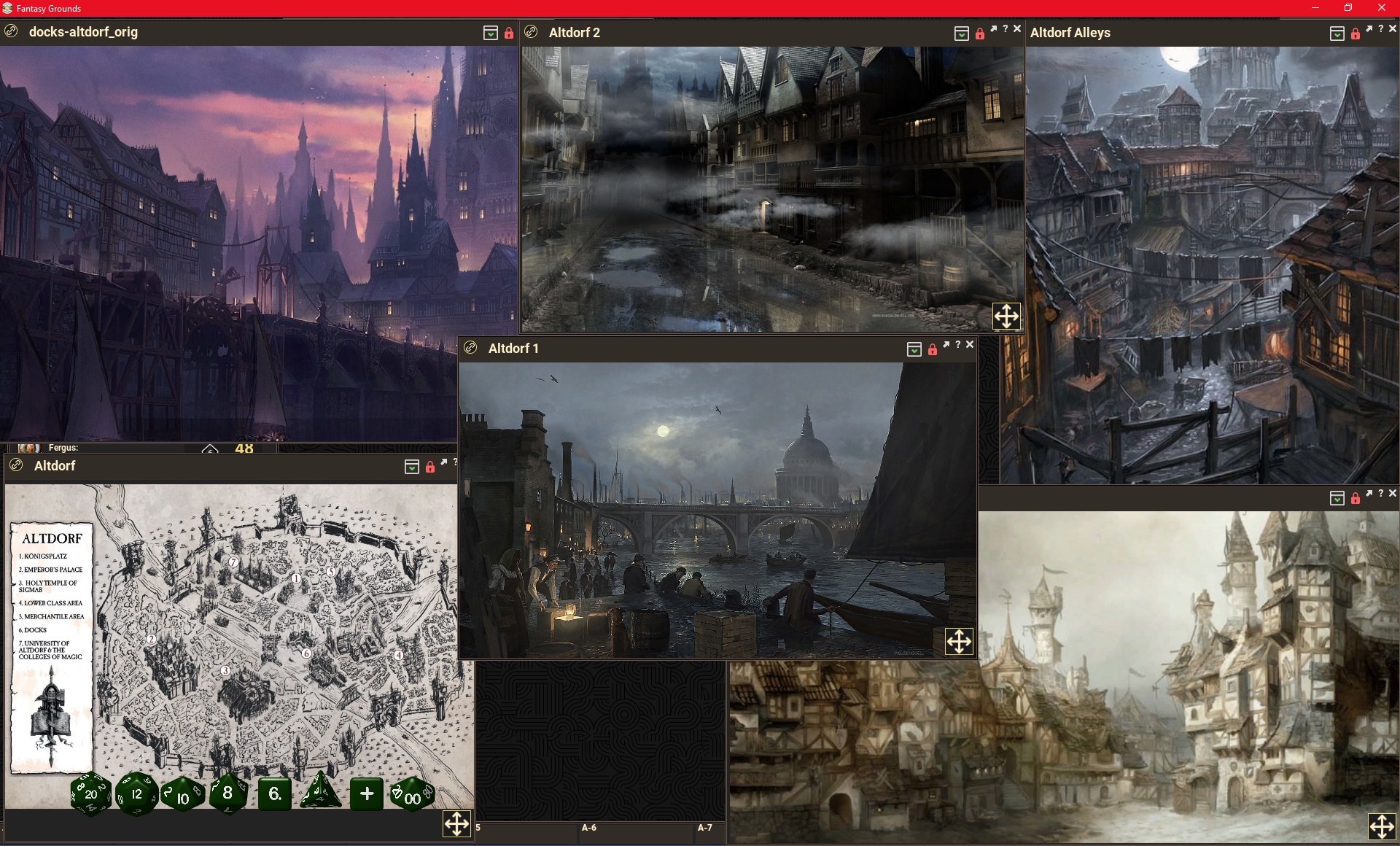Close the untitled bottom-right image window

(x=1393, y=494)
